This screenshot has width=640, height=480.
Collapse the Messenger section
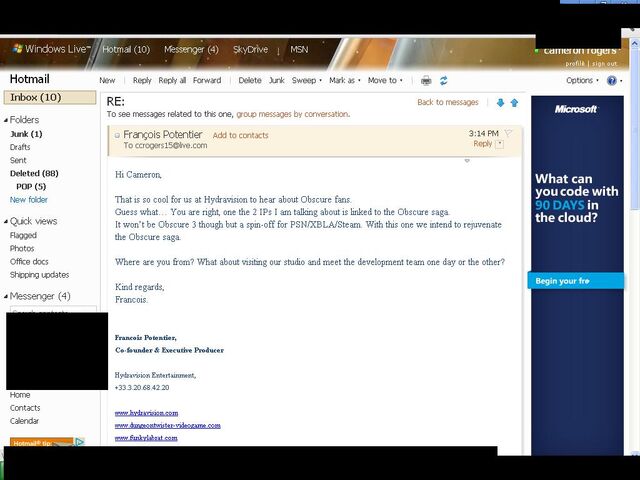[x=6, y=296]
